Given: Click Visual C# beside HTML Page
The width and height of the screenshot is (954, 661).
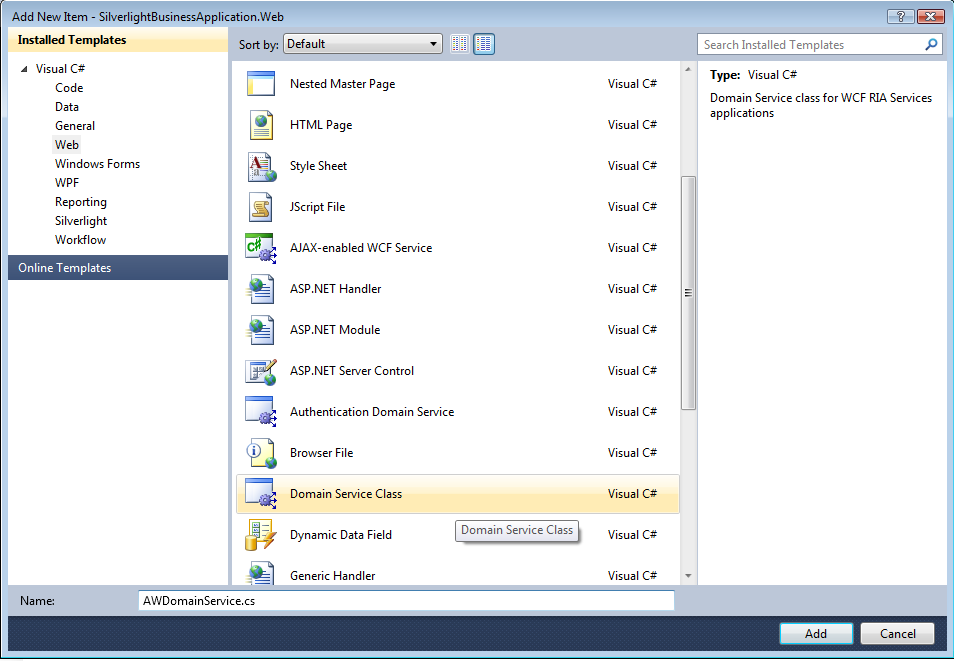Looking at the screenshot, I should point(632,125).
